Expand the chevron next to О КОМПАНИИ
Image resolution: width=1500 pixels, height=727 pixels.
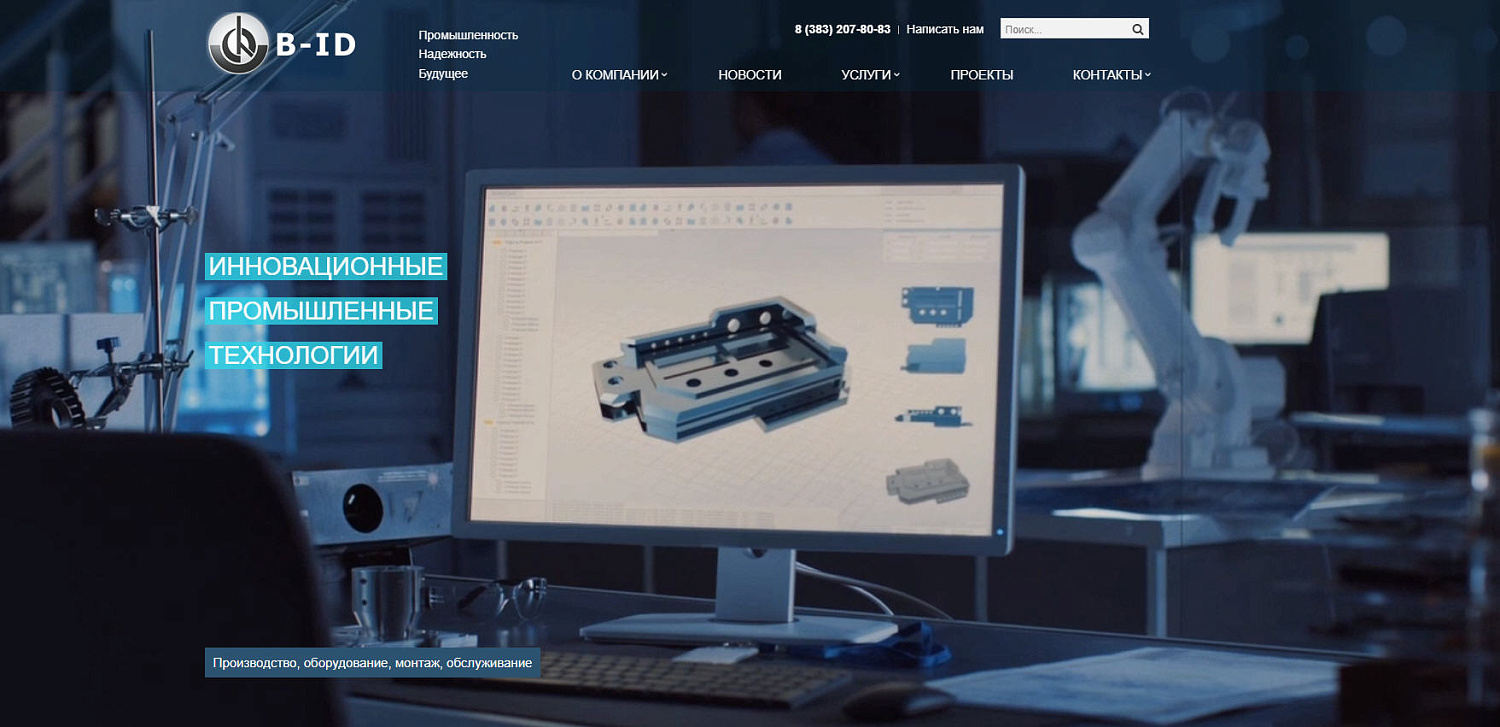664,75
